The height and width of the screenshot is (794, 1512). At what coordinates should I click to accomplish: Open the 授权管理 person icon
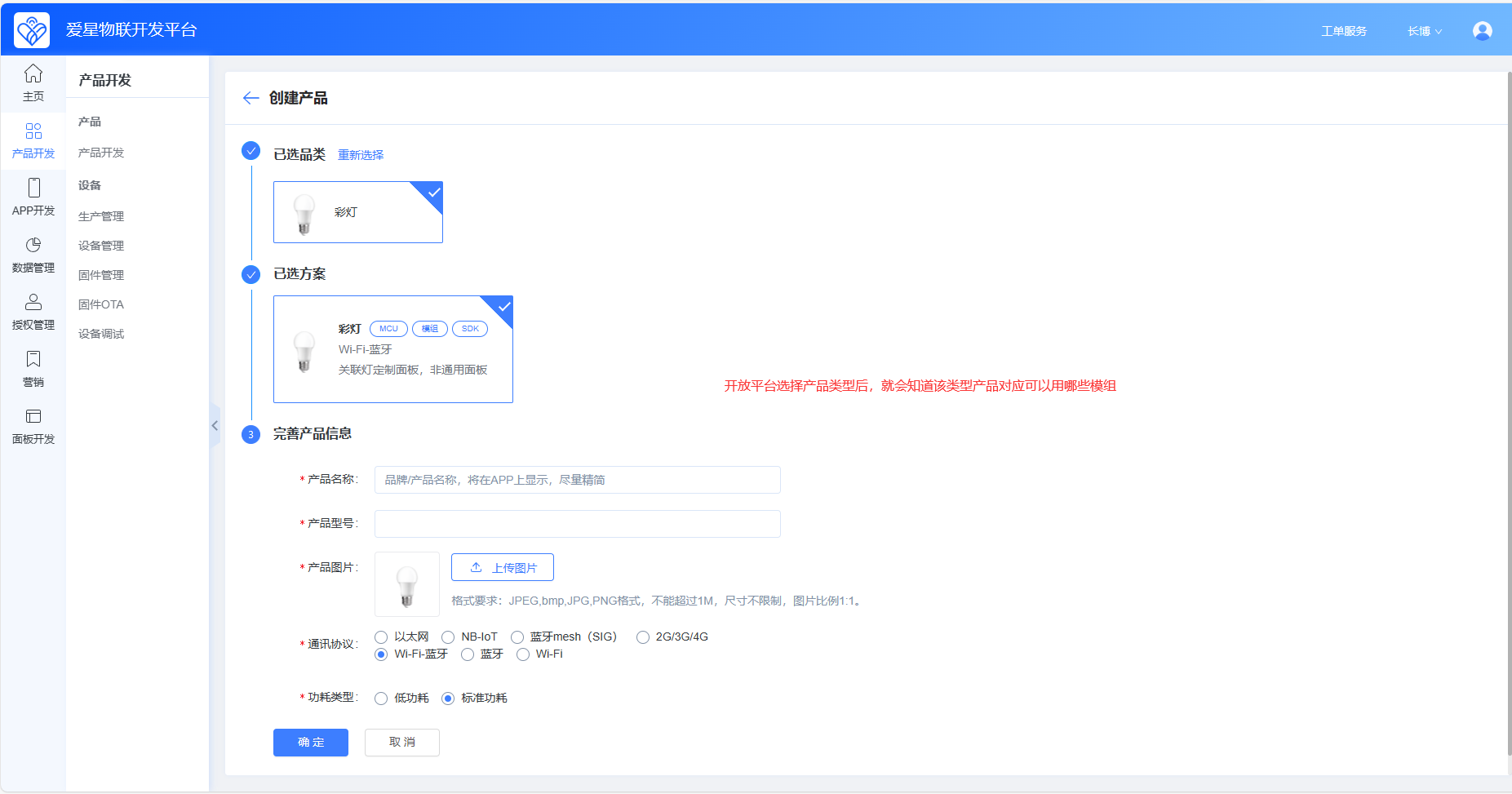coord(33,302)
